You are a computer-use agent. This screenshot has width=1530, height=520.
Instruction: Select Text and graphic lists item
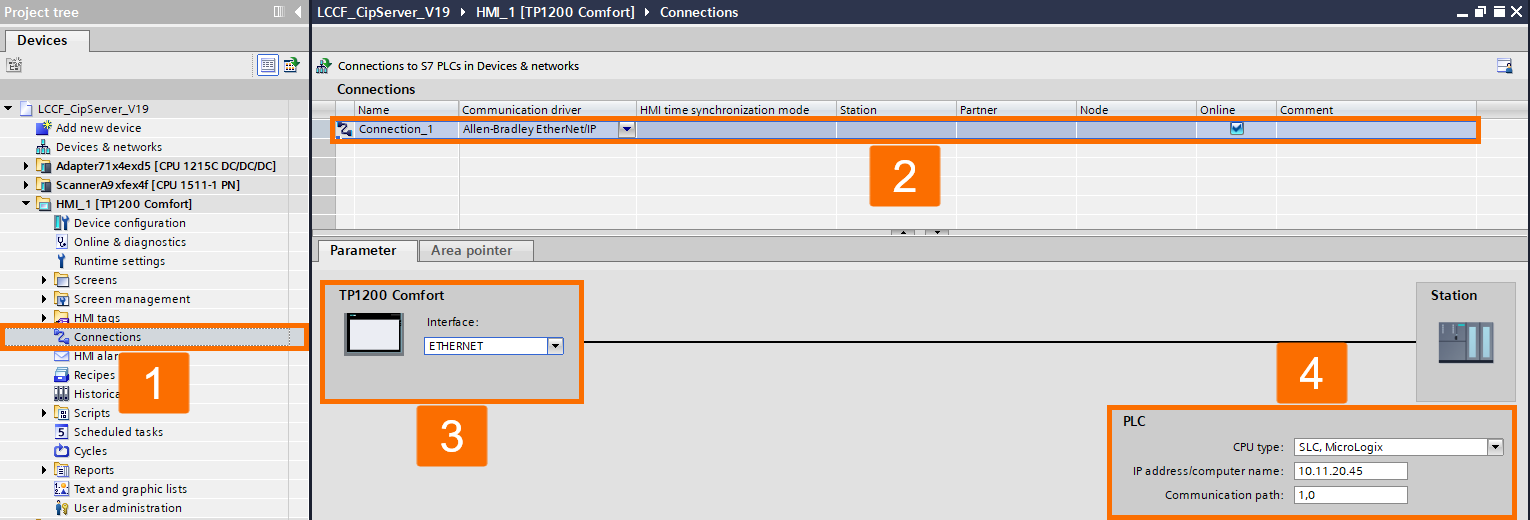pyautogui.click(x=130, y=489)
